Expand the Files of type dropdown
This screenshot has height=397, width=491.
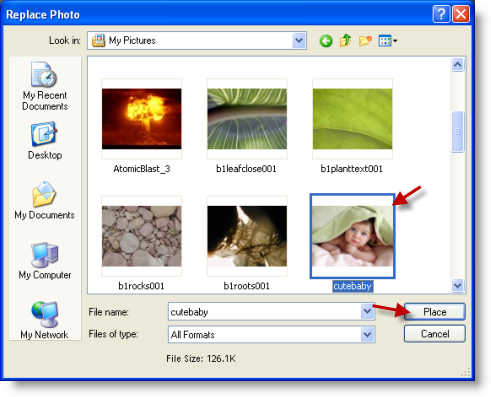tap(367, 334)
